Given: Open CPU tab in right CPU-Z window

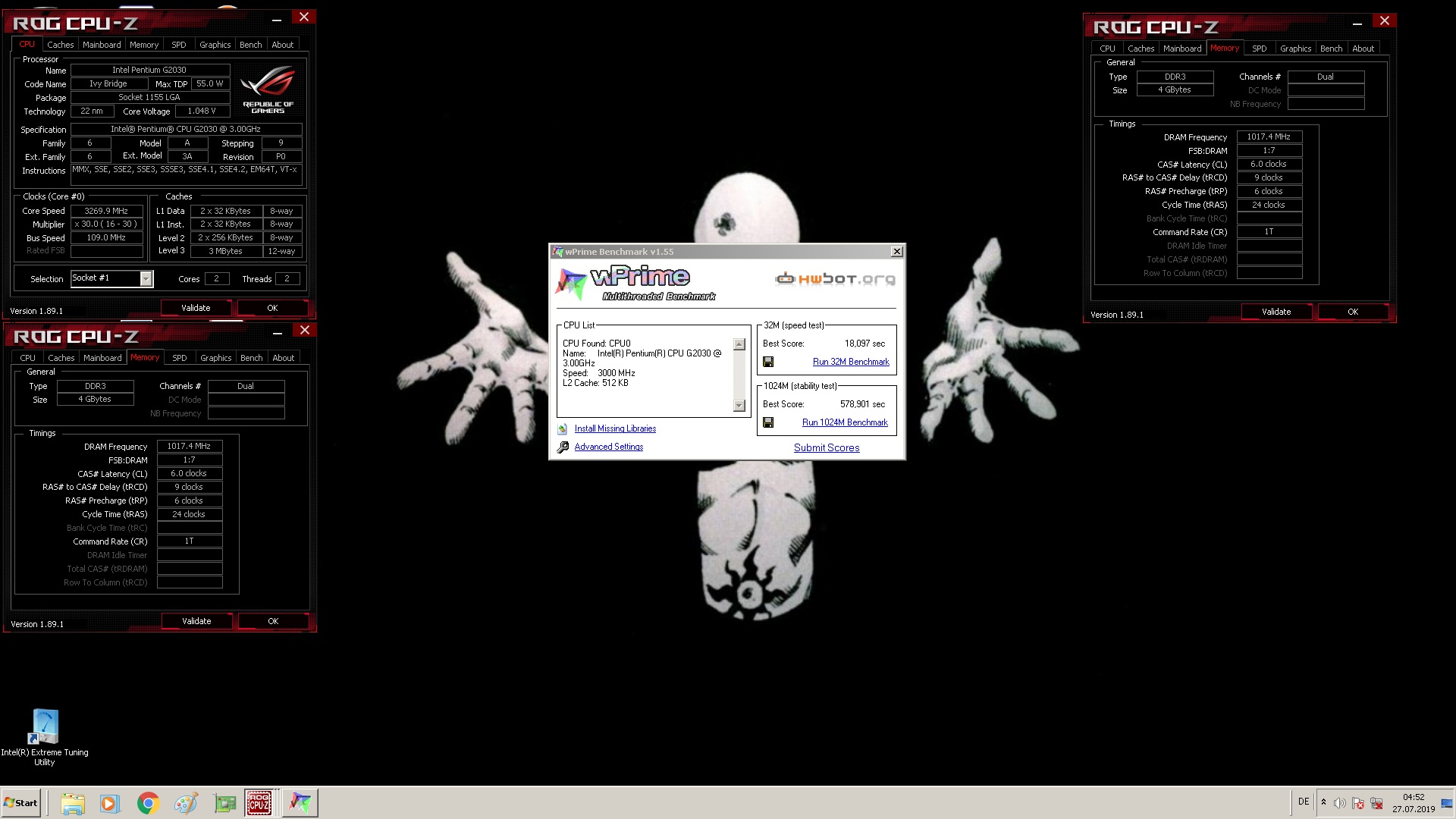Looking at the screenshot, I should tap(1107, 49).
